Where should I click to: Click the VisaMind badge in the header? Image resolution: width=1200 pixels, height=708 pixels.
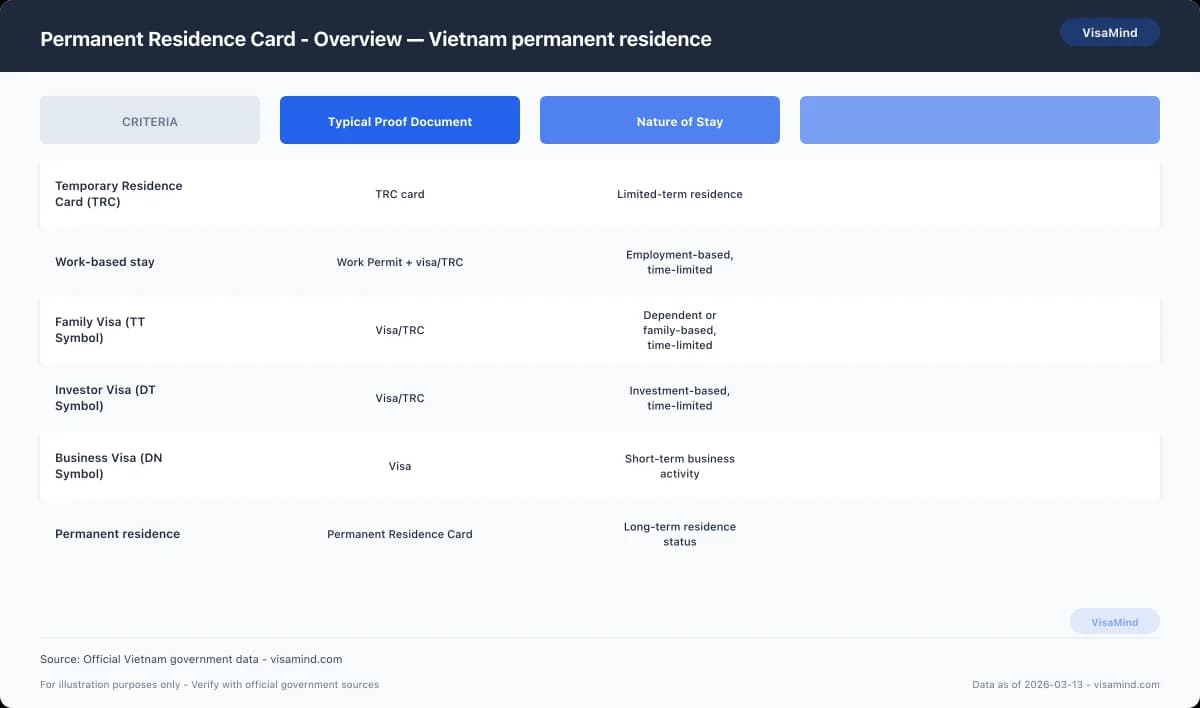pos(1109,32)
